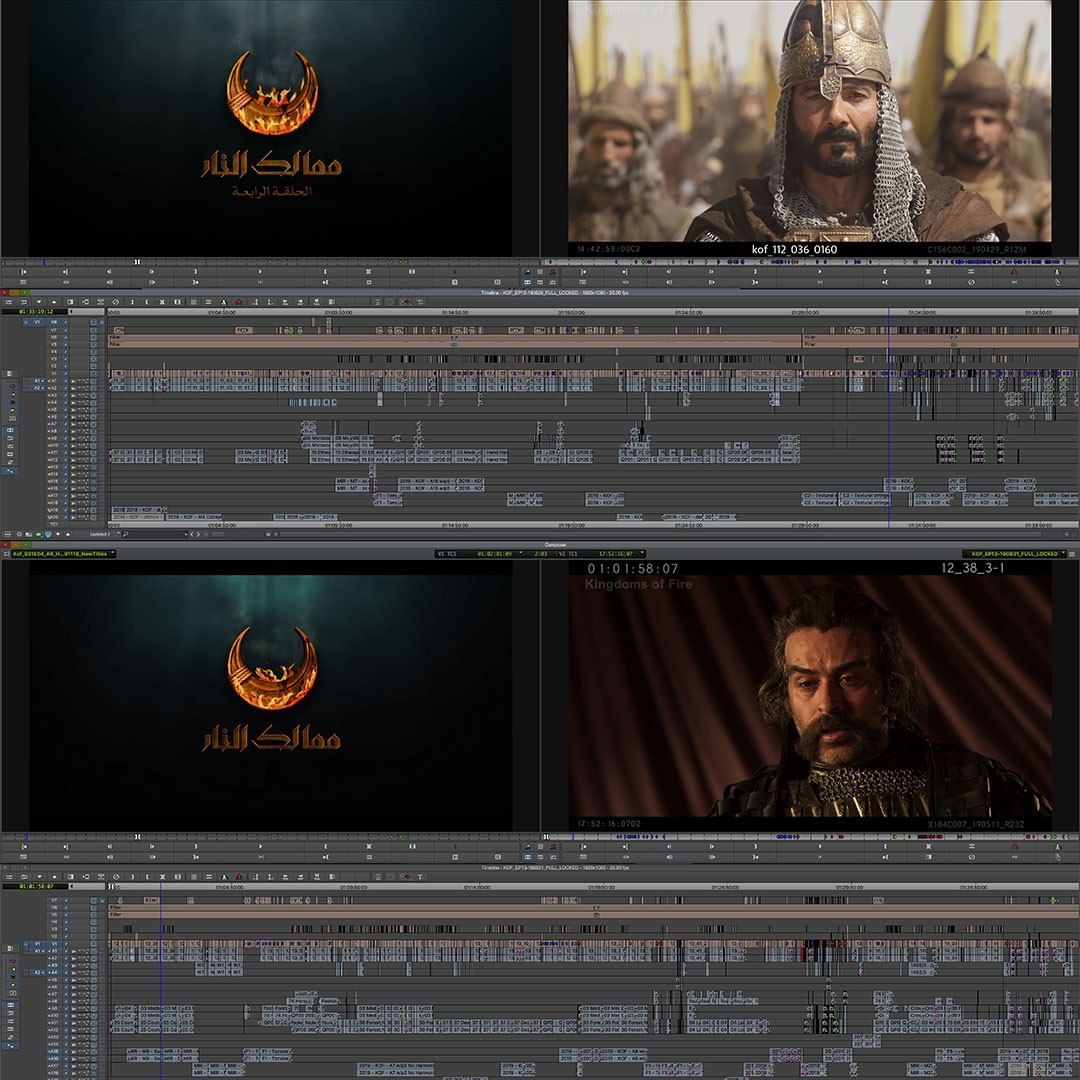Click Remove Effect in top timeline toolbar
The width and height of the screenshot is (1080, 1080).
(x=115, y=302)
